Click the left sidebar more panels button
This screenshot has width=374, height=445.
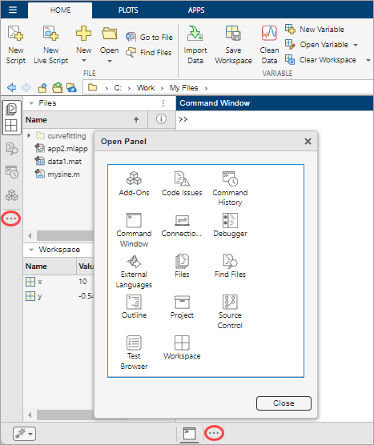[x=11, y=219]
